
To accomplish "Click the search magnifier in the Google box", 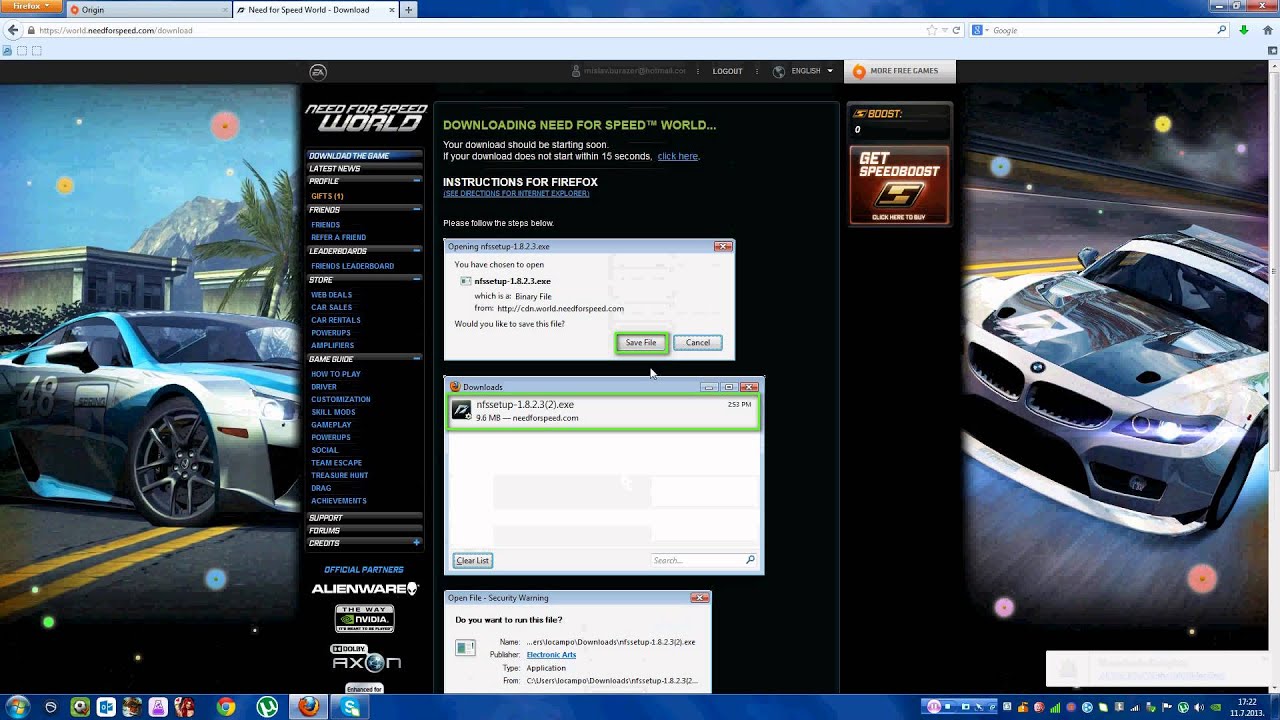I will 1221,30.
